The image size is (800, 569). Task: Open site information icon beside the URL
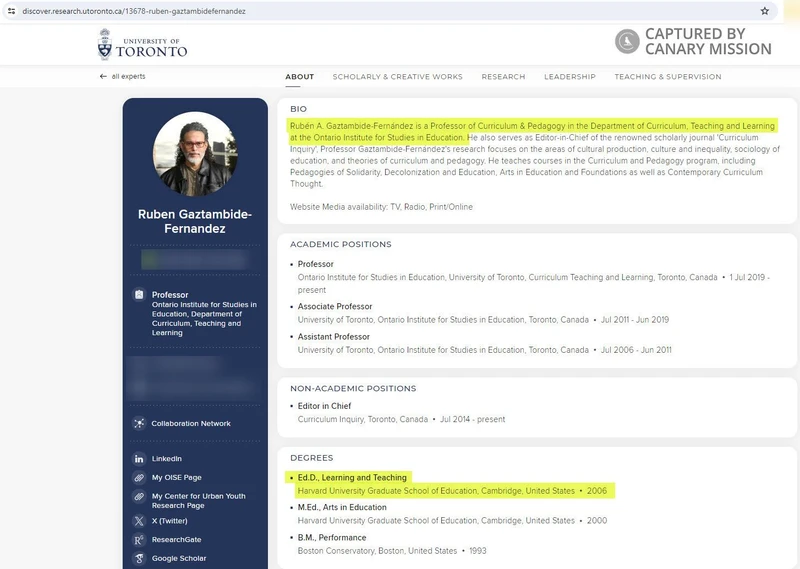coord(11,11)
